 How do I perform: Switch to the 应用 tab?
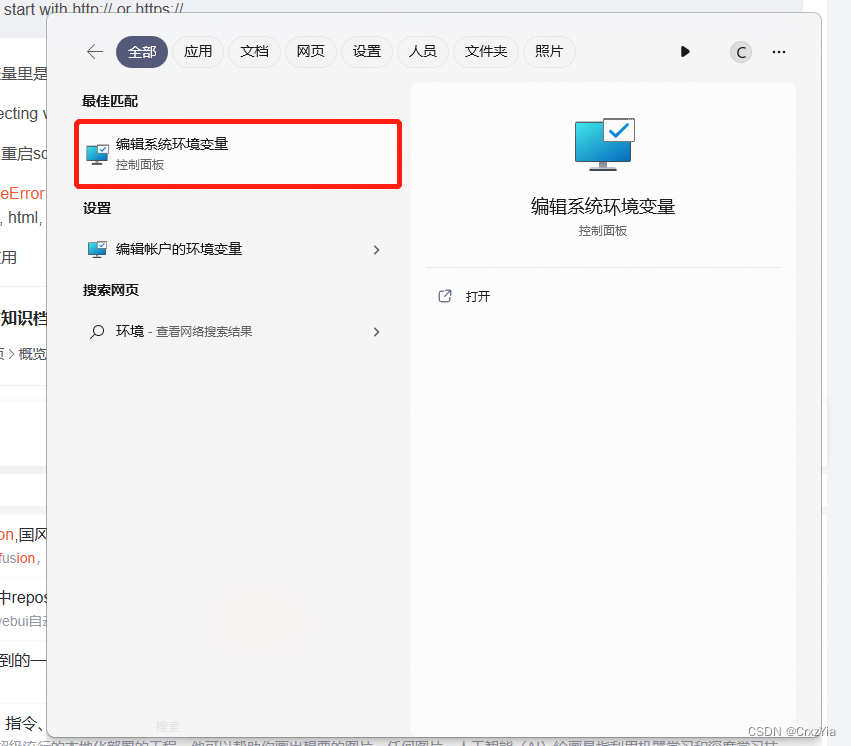pos(198,52)
